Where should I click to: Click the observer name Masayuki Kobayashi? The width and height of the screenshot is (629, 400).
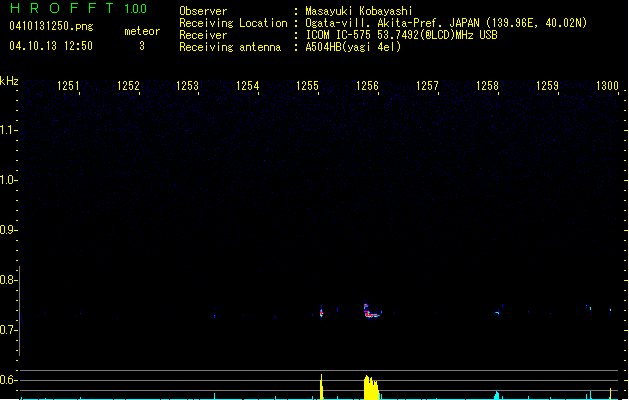point(359,11)
